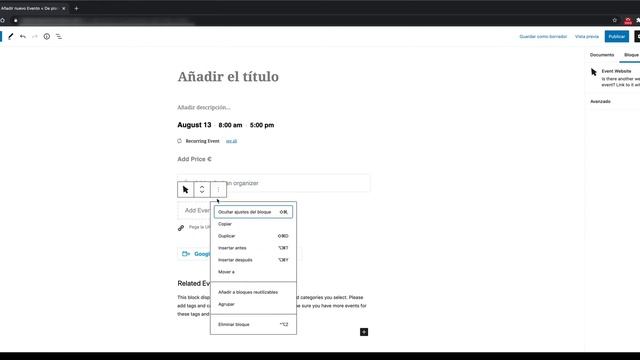This screenshot has height=360, width=640.
Task: Click the block mover up/down arrows
Action: point(202,189)
